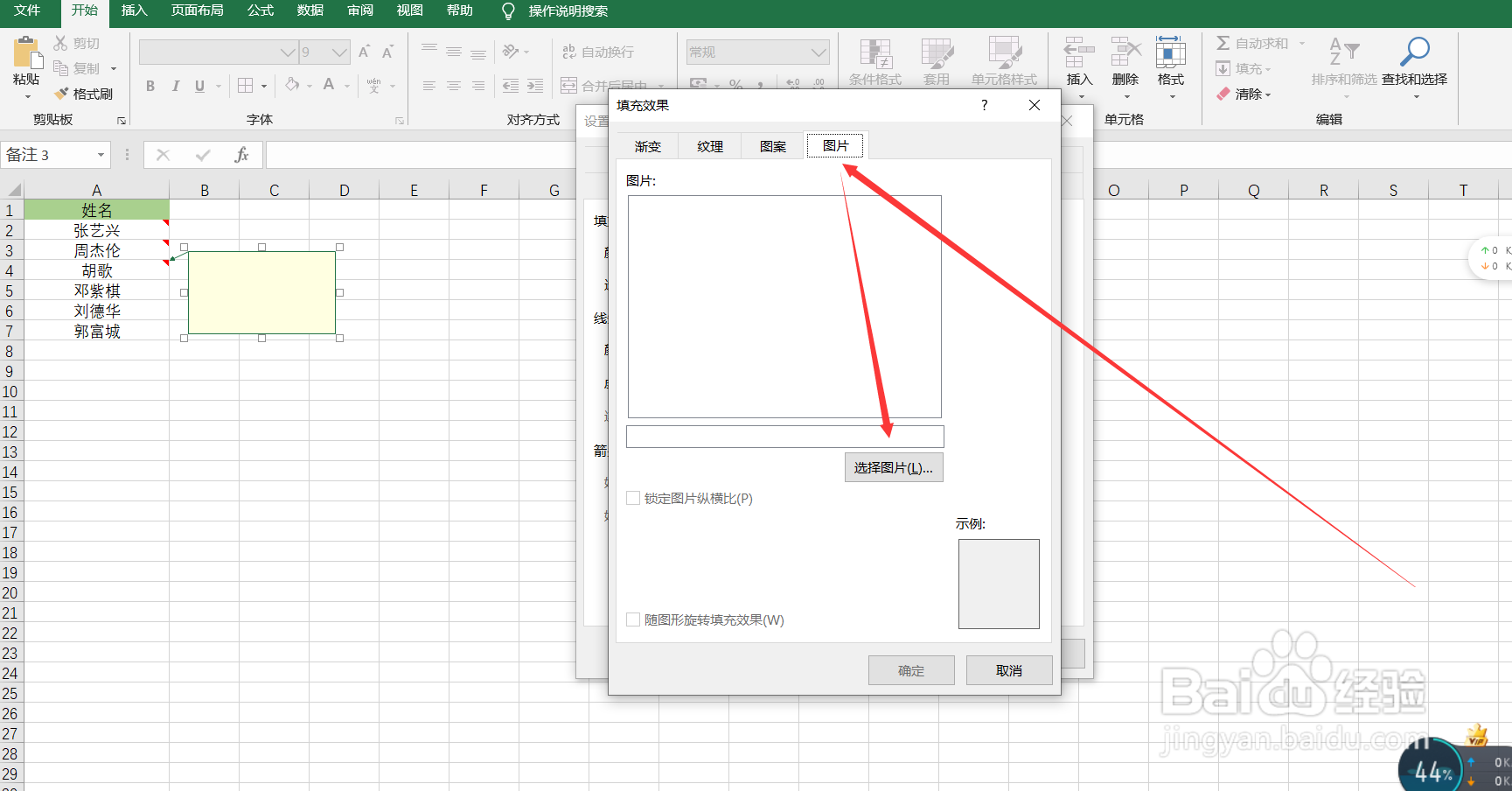Open the Review (审阅) ribbon tab
1512x791 pixels.
(x=360, y=10)
